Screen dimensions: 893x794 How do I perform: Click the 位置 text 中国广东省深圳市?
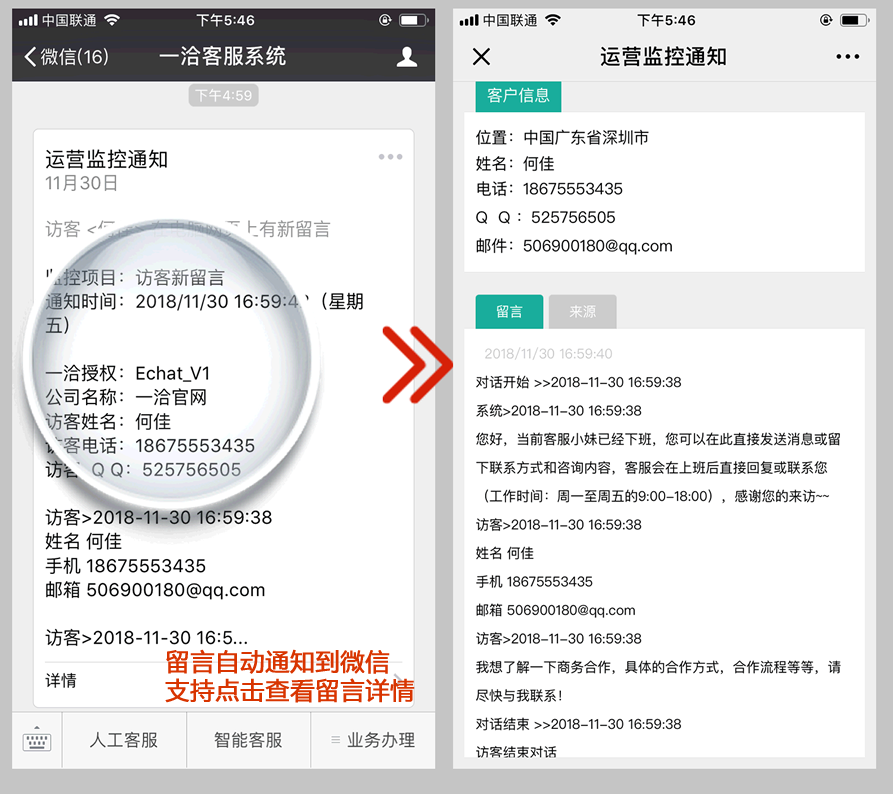point(586,138)
